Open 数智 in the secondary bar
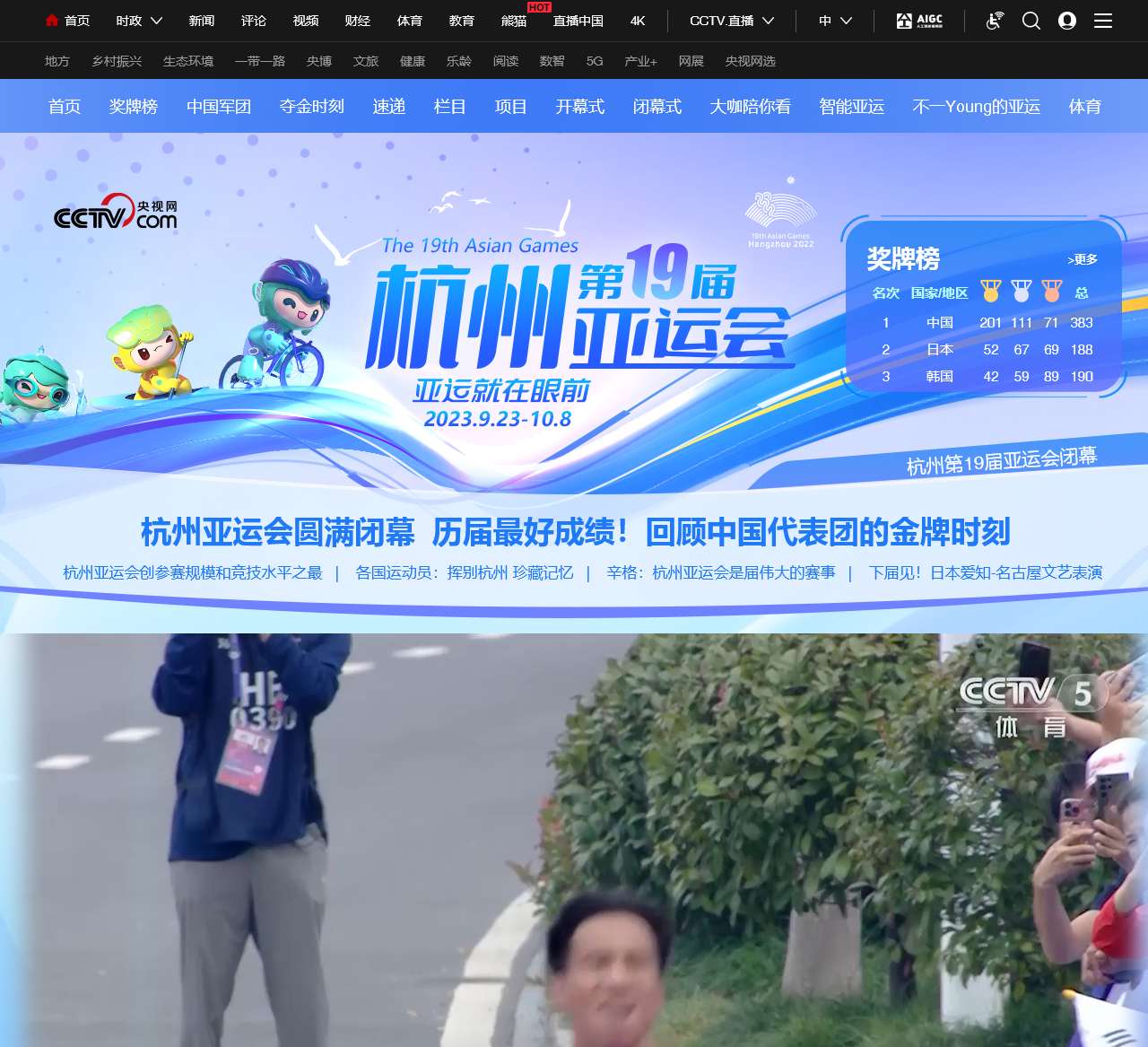Screen dimensions: 1148x1047 pyautogui.click(x=552, y=61)
